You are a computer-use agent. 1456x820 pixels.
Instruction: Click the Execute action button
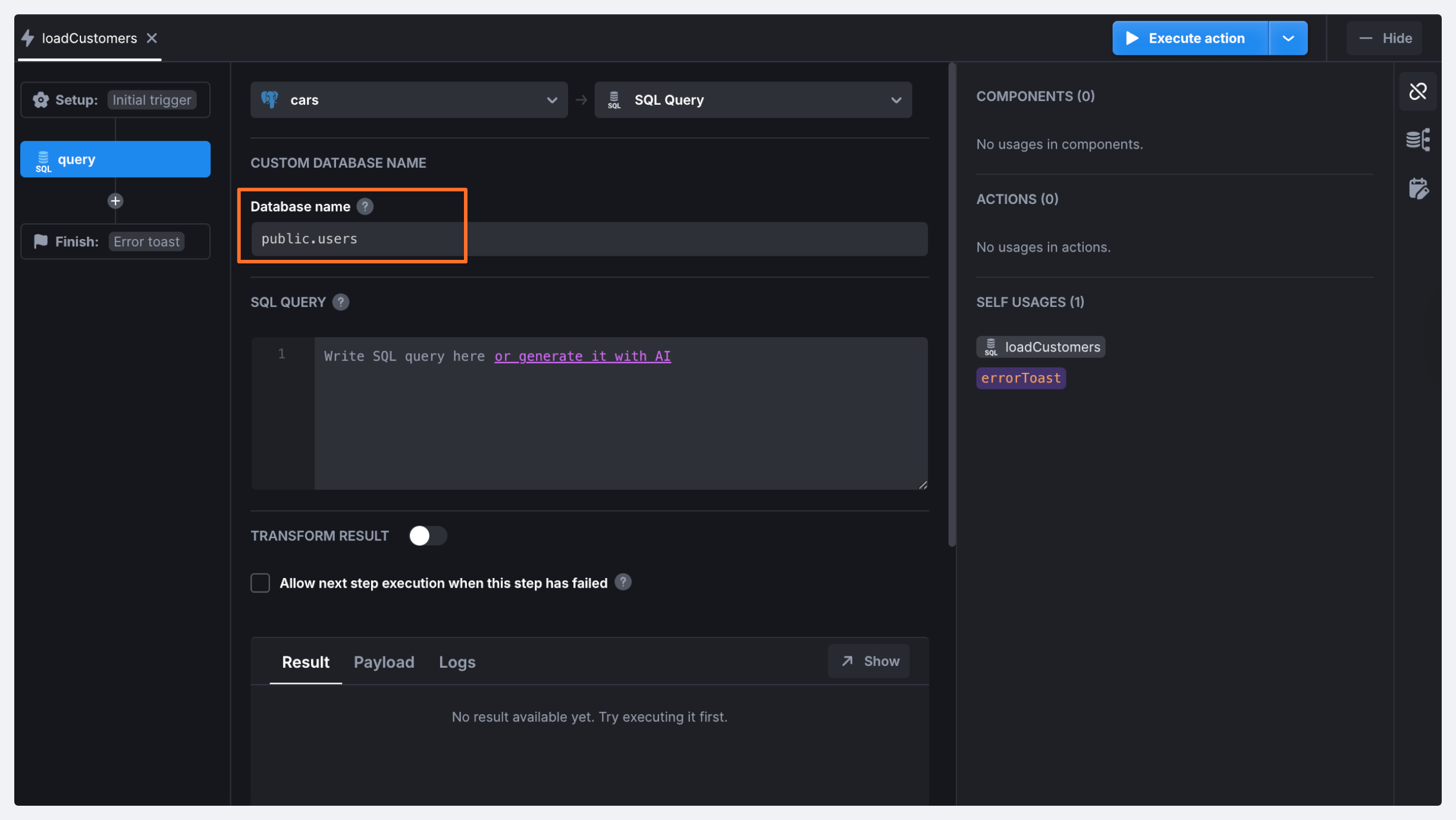point(1190,38)
